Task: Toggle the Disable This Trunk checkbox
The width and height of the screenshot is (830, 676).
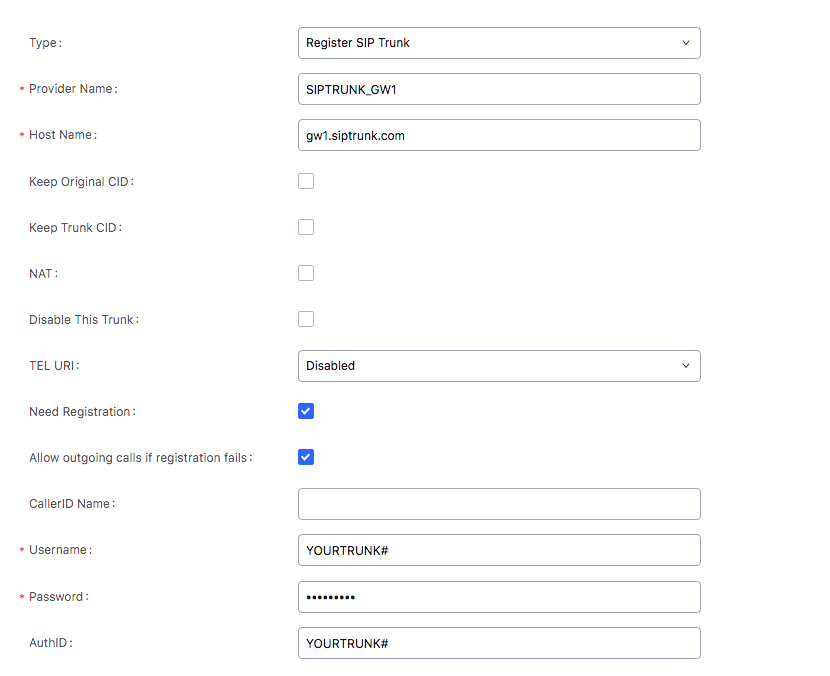Action: [306, 319]
